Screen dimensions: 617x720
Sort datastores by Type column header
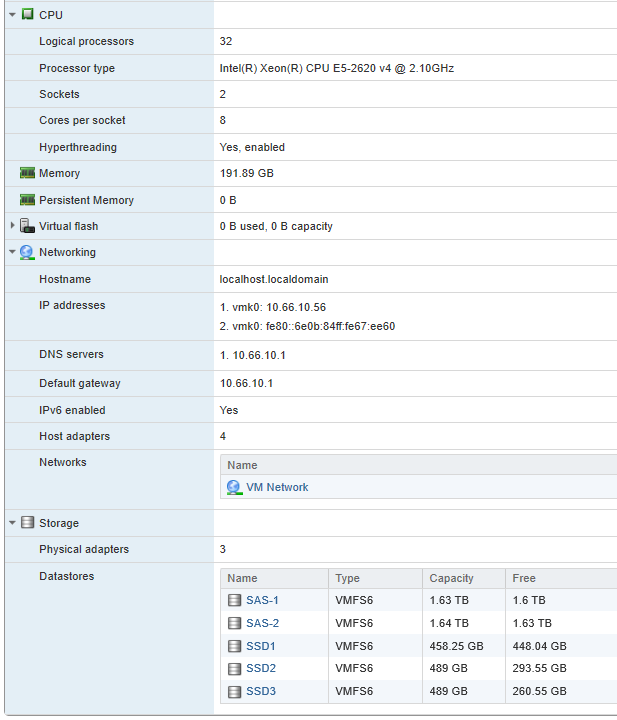coord(348,579)
